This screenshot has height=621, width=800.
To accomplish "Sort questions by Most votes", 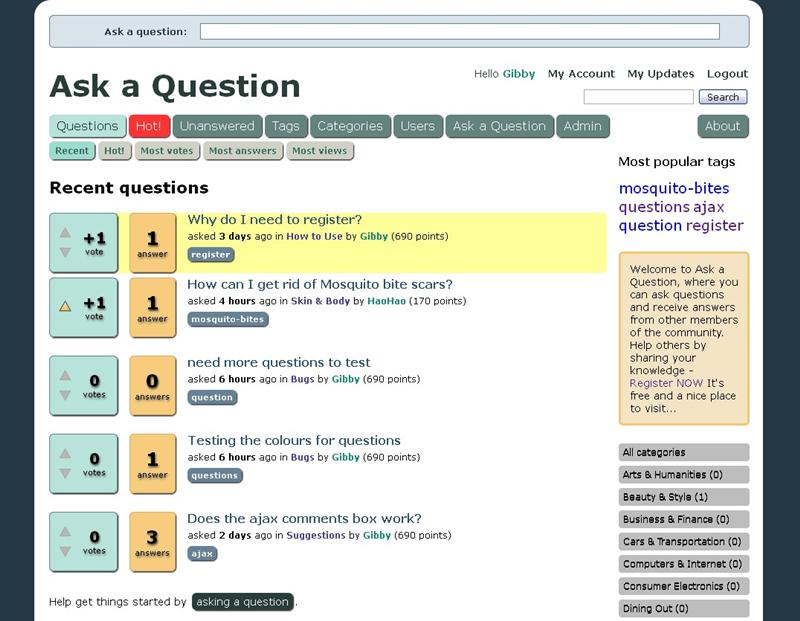I will coord(166,151).
